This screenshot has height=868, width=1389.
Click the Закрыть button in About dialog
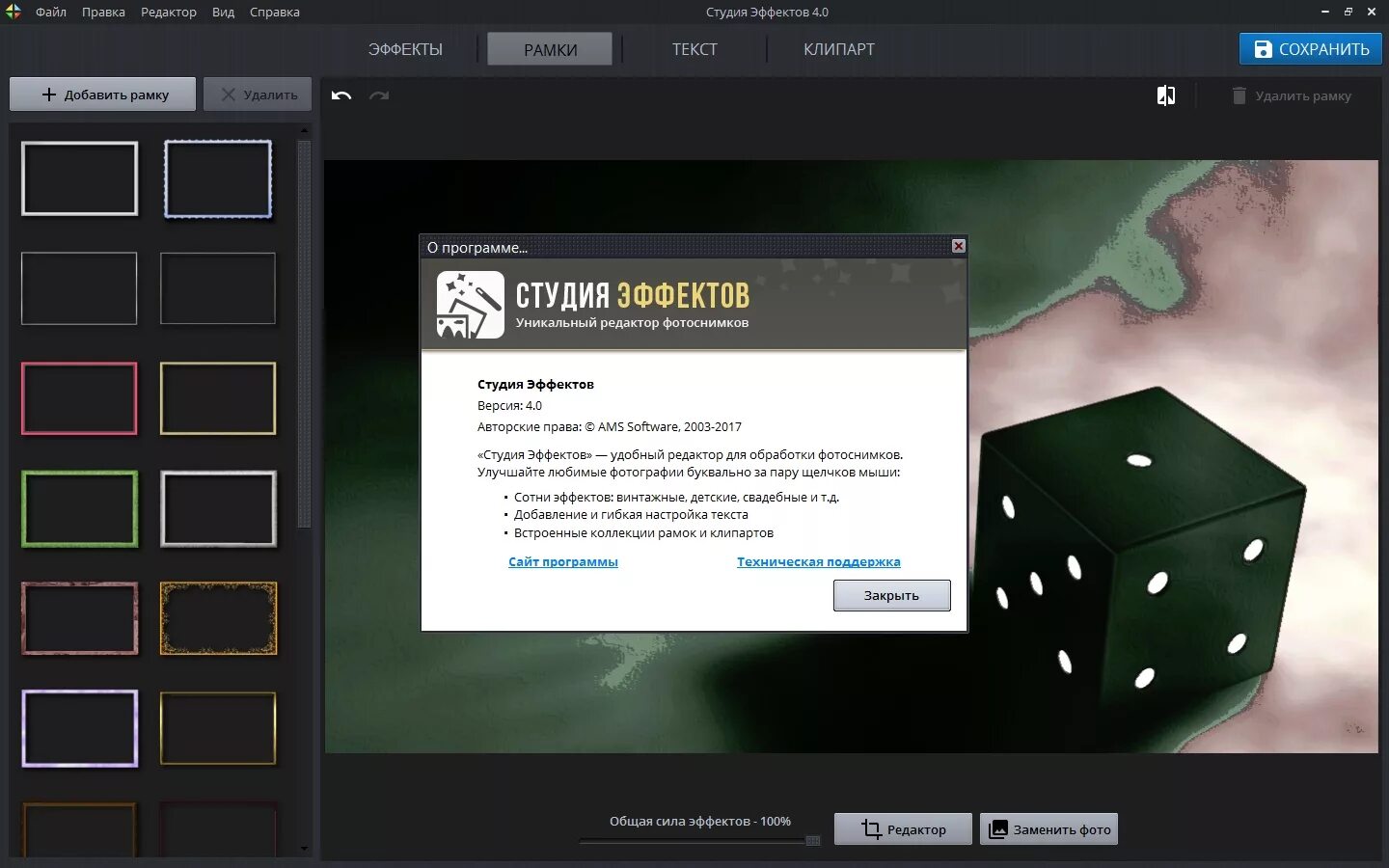890,595
